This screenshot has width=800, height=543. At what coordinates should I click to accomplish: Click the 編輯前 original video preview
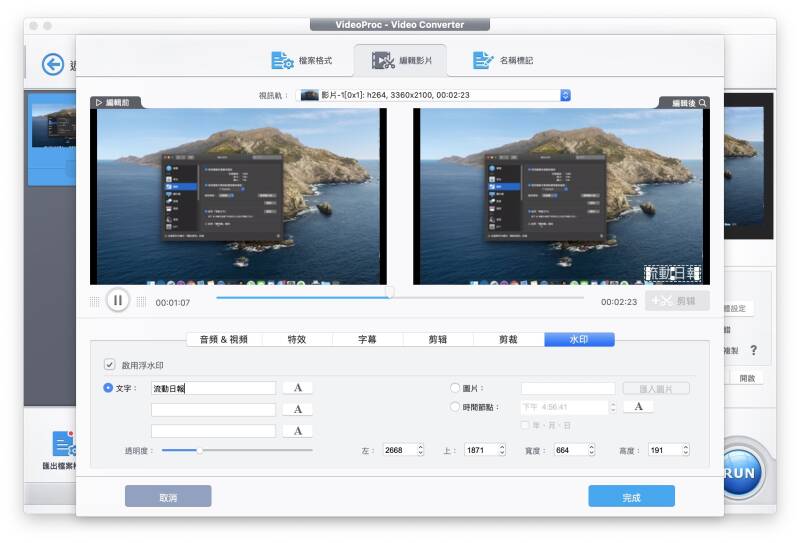tap(238, 196)
